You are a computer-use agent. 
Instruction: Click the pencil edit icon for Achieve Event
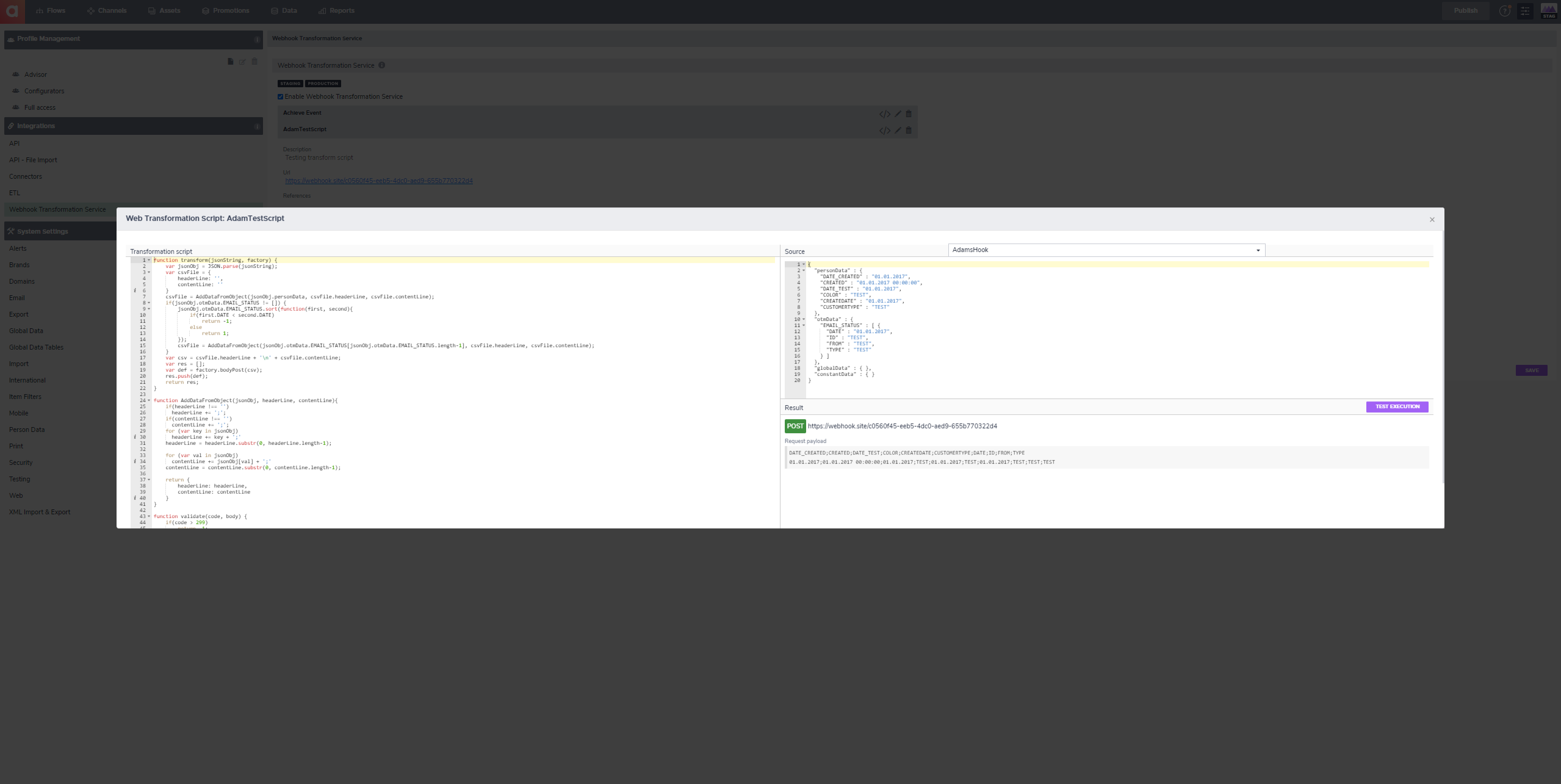[898, 114]
